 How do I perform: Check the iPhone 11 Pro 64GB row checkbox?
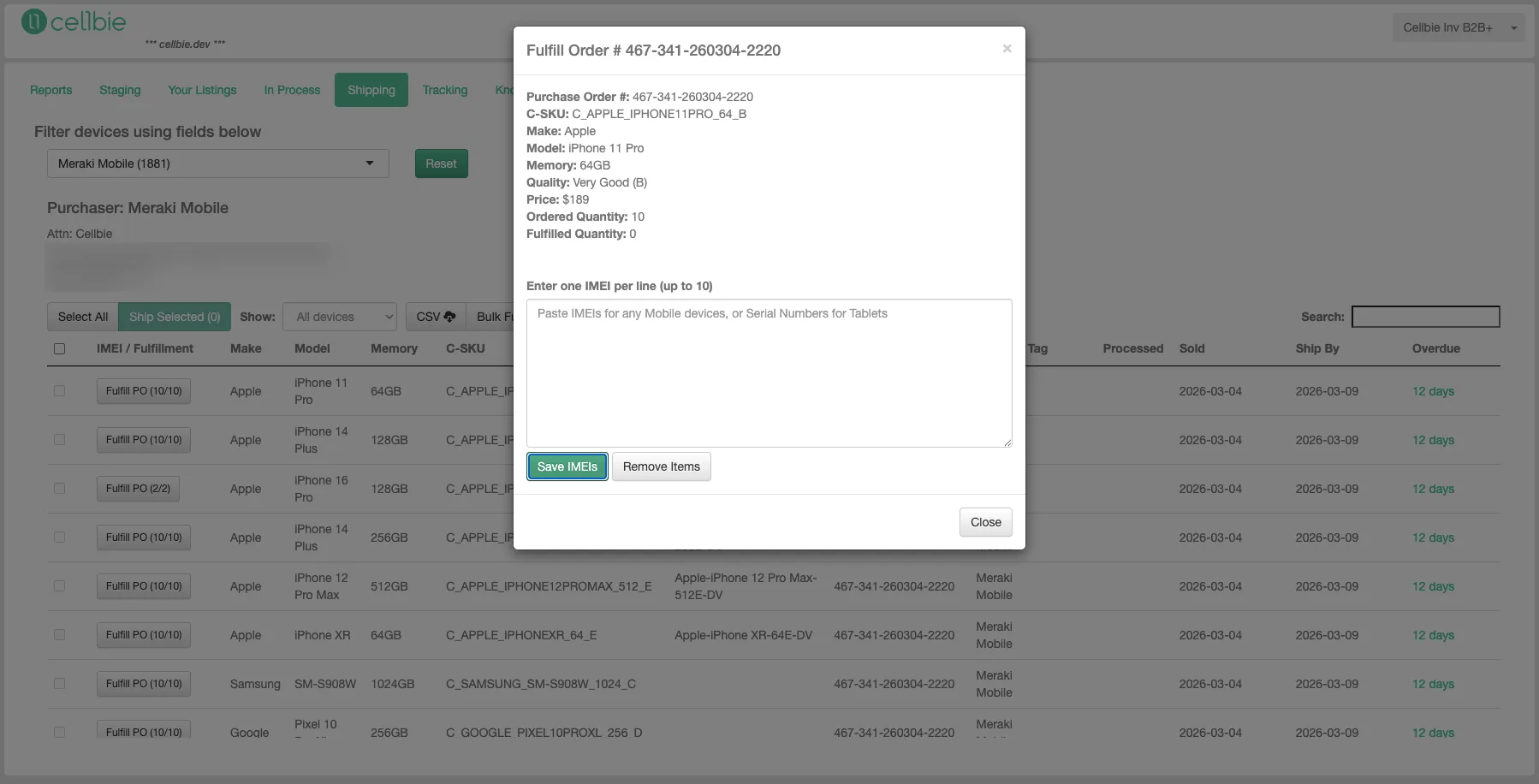[59, 391]
